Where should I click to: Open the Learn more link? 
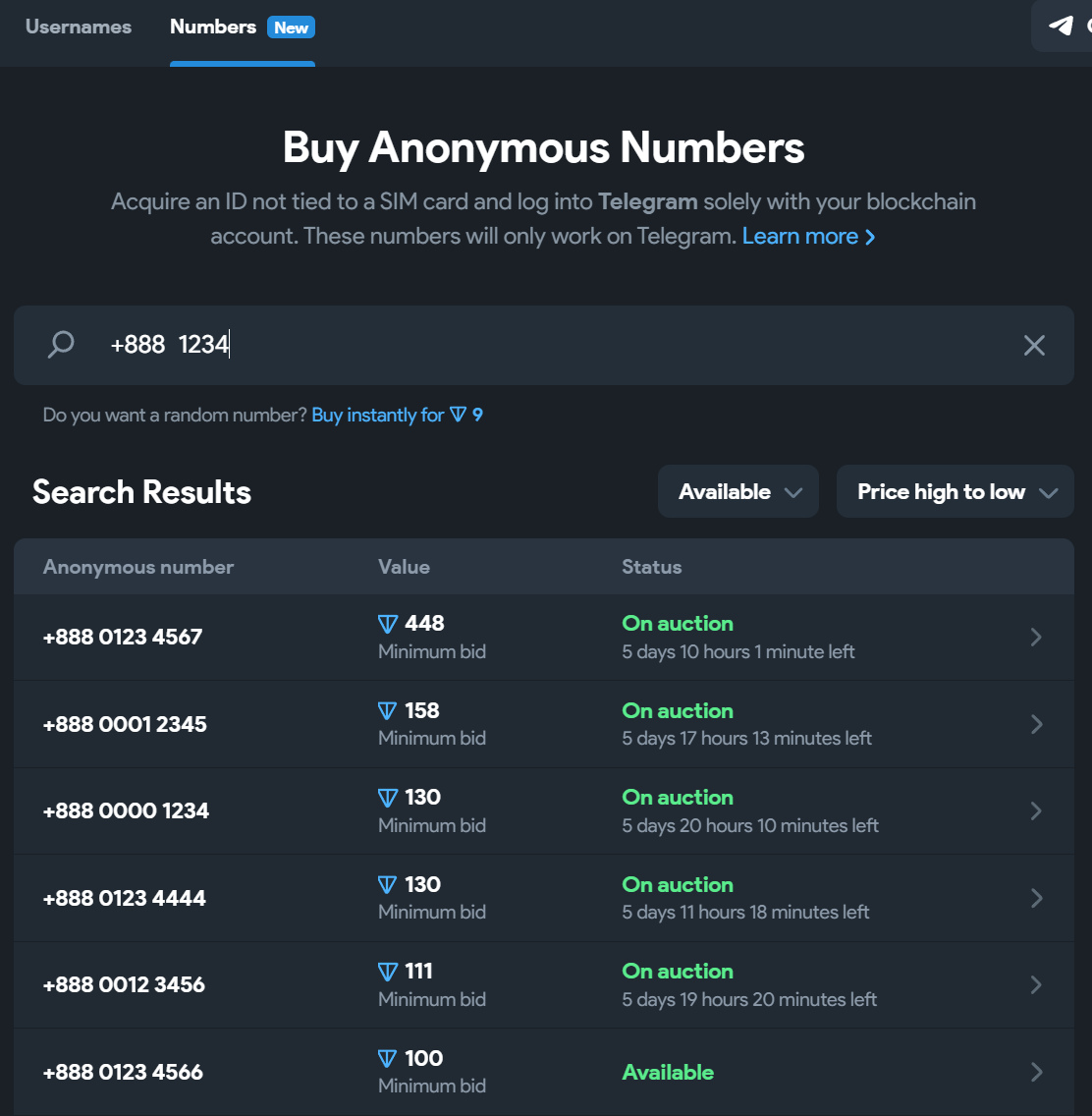pos(808,237)
